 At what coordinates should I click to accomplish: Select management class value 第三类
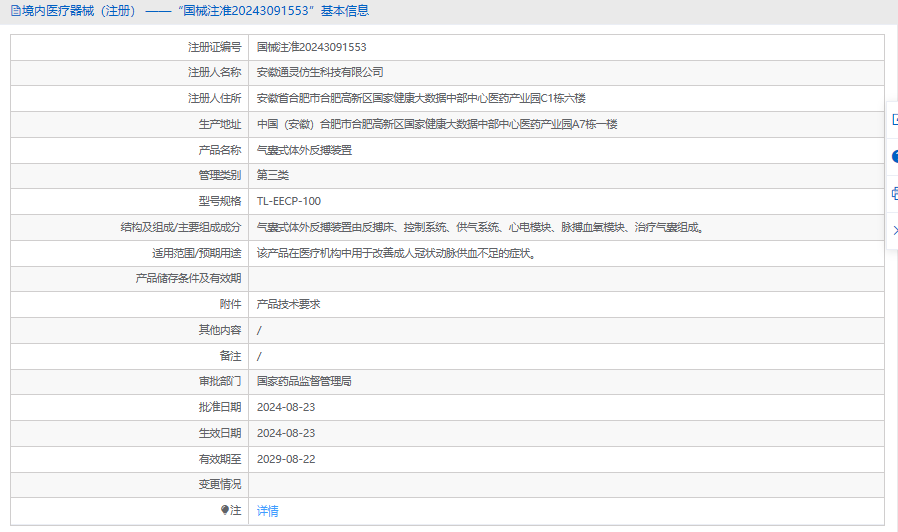tap(273, 175)
